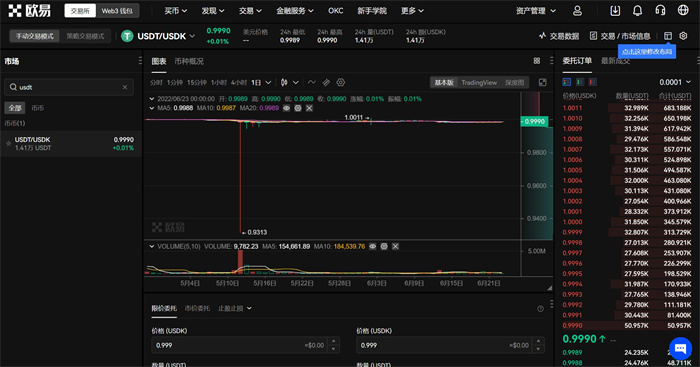The width and height of the screenshot is (700, 367).
Task: Select 策略交易模式 strategy trading mode
Action: point(85,36)
